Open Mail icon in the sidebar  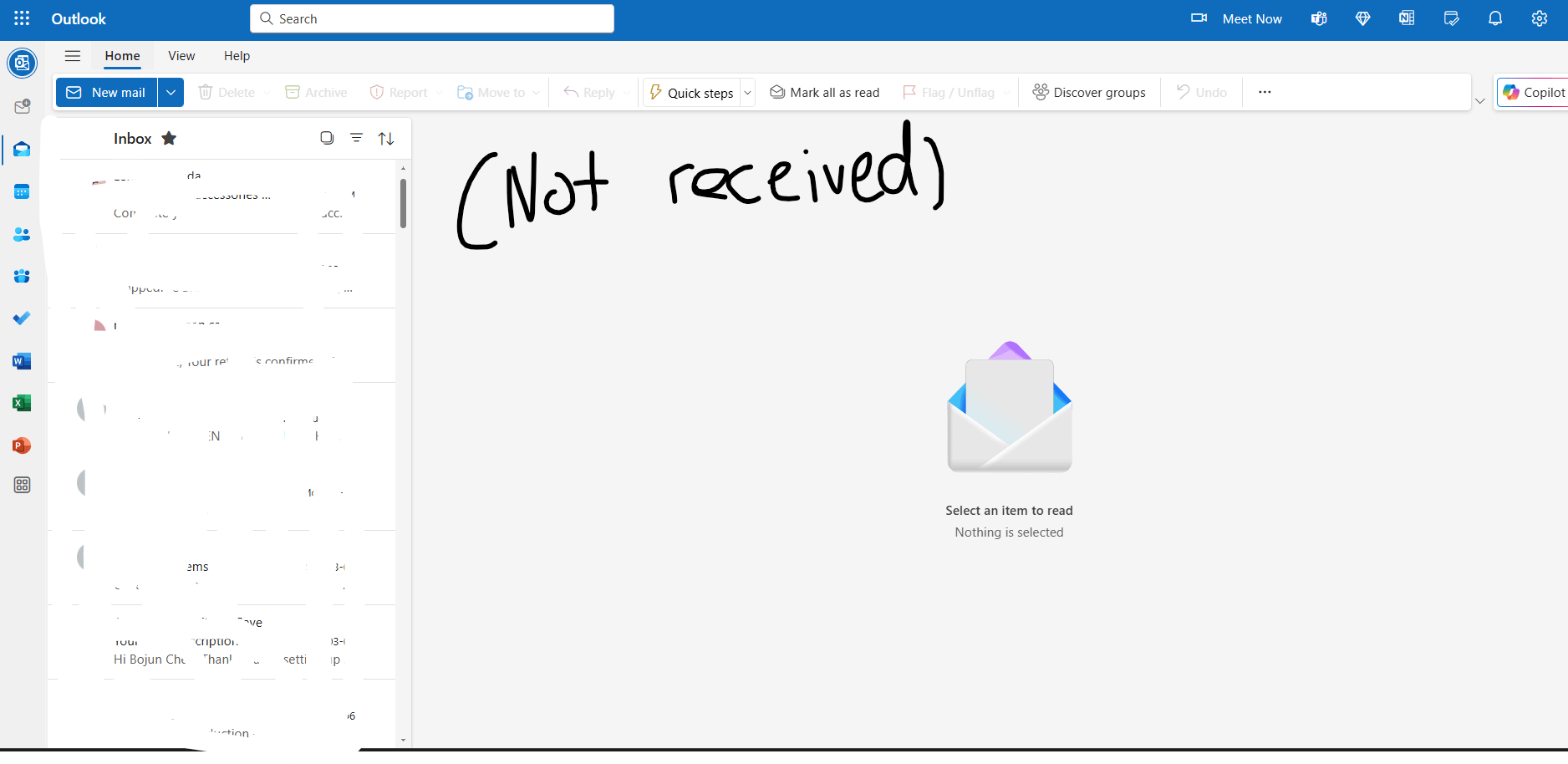pos(22,150)
